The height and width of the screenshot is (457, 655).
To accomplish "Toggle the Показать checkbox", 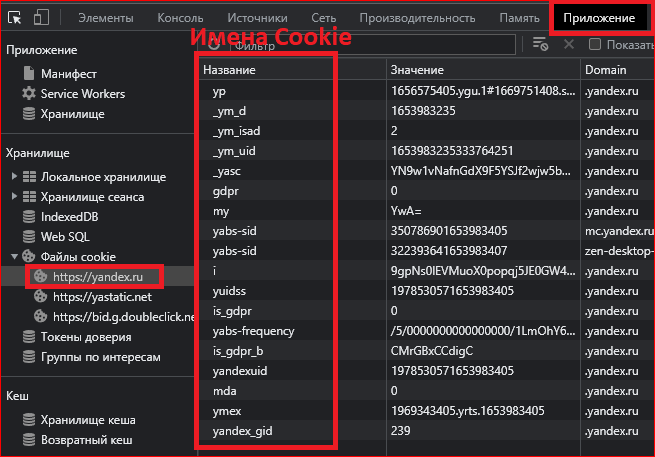I will tap(595, 44).
